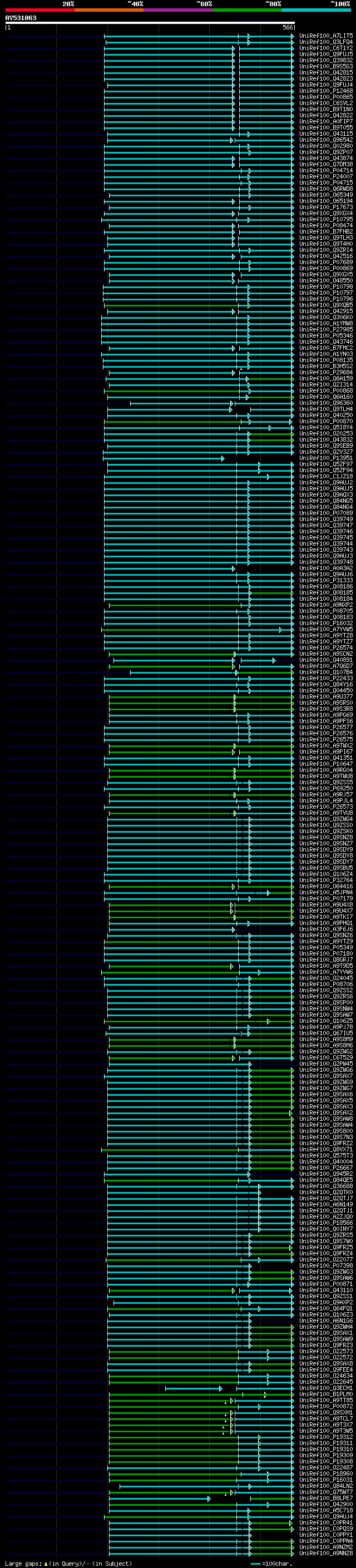Select hit UniRef100_C6SVL2

click(x=326, y=103)
